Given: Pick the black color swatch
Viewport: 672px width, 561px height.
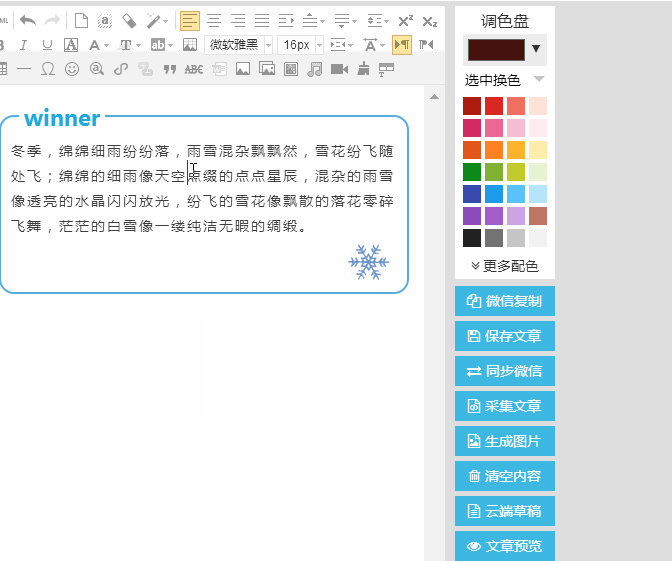Looking at the screenshot, I should click(472, 238).
